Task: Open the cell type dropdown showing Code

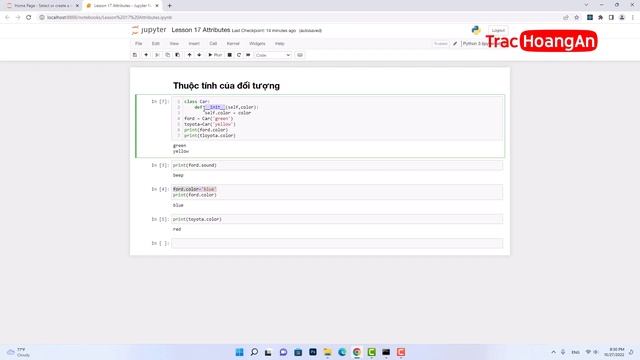Action: point(273,55)
